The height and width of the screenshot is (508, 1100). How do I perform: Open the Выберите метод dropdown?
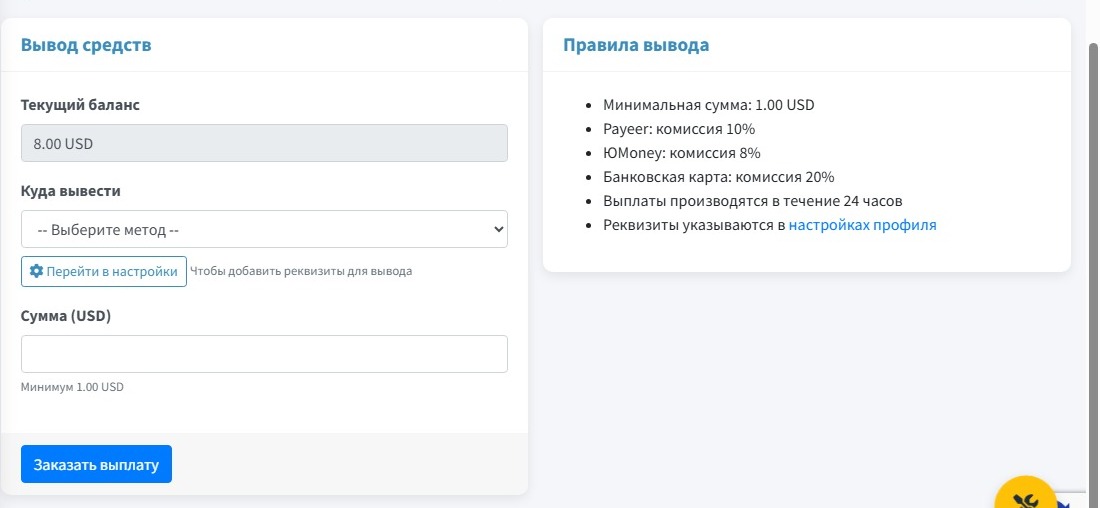[x=264, y=229]
